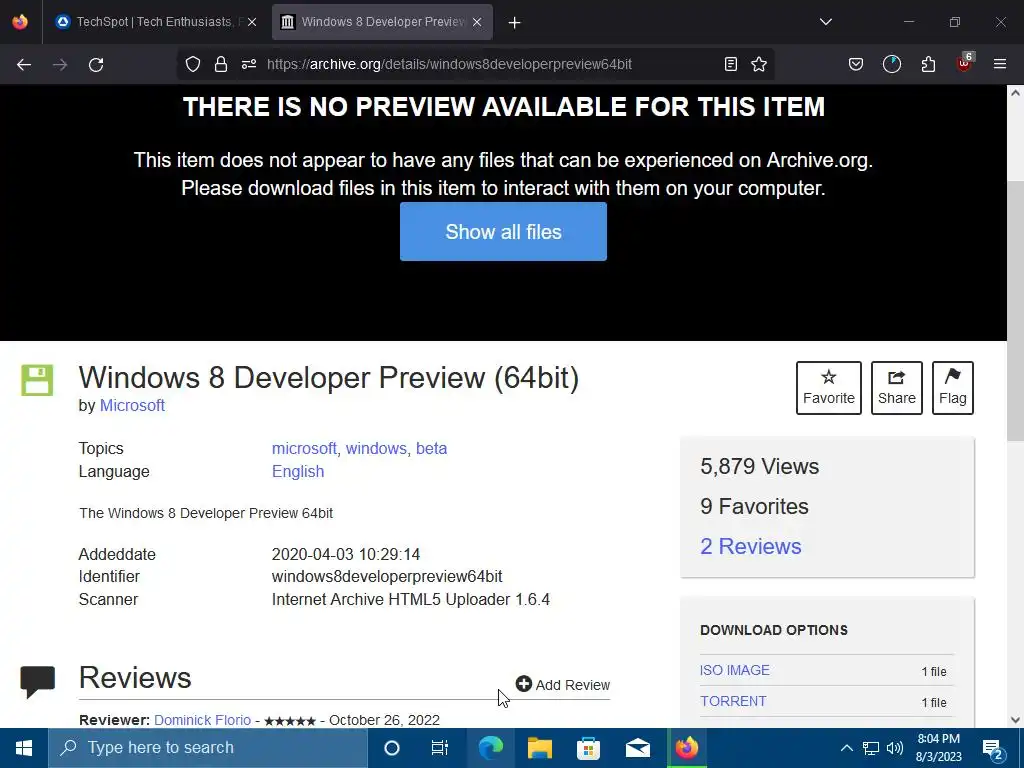Screen dimensions: 1024x768
Task: Click the green floppy software icon
Action: pyautogui.click(x=37, y=380)
